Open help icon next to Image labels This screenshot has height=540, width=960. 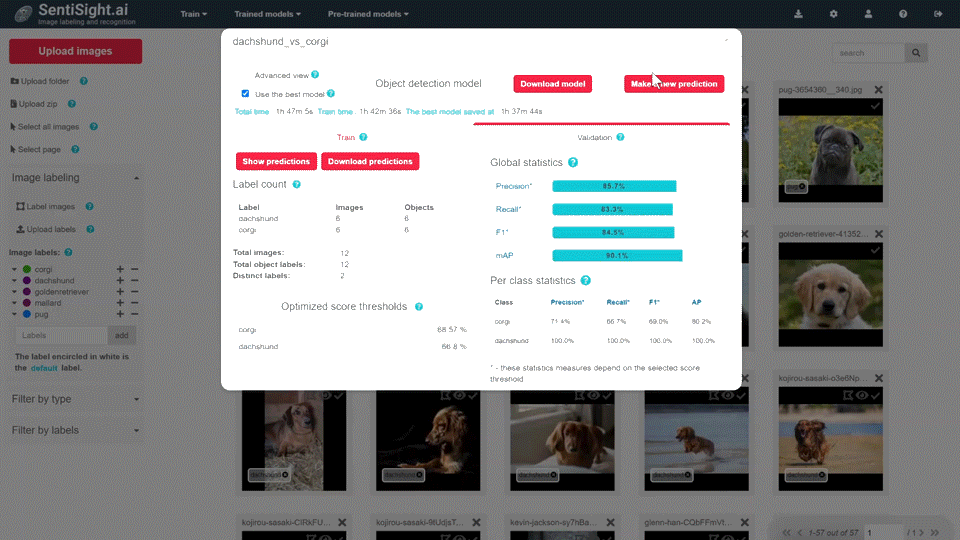tap(68, 252)
